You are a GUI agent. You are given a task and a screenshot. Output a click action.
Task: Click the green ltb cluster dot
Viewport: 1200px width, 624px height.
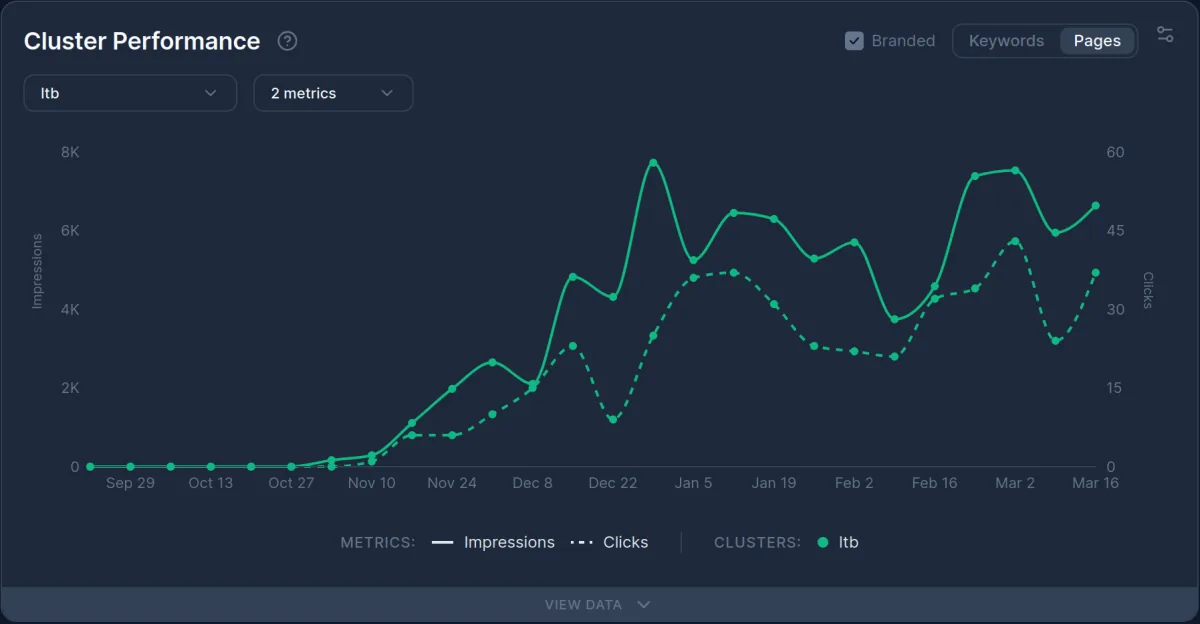click(821, 542)
